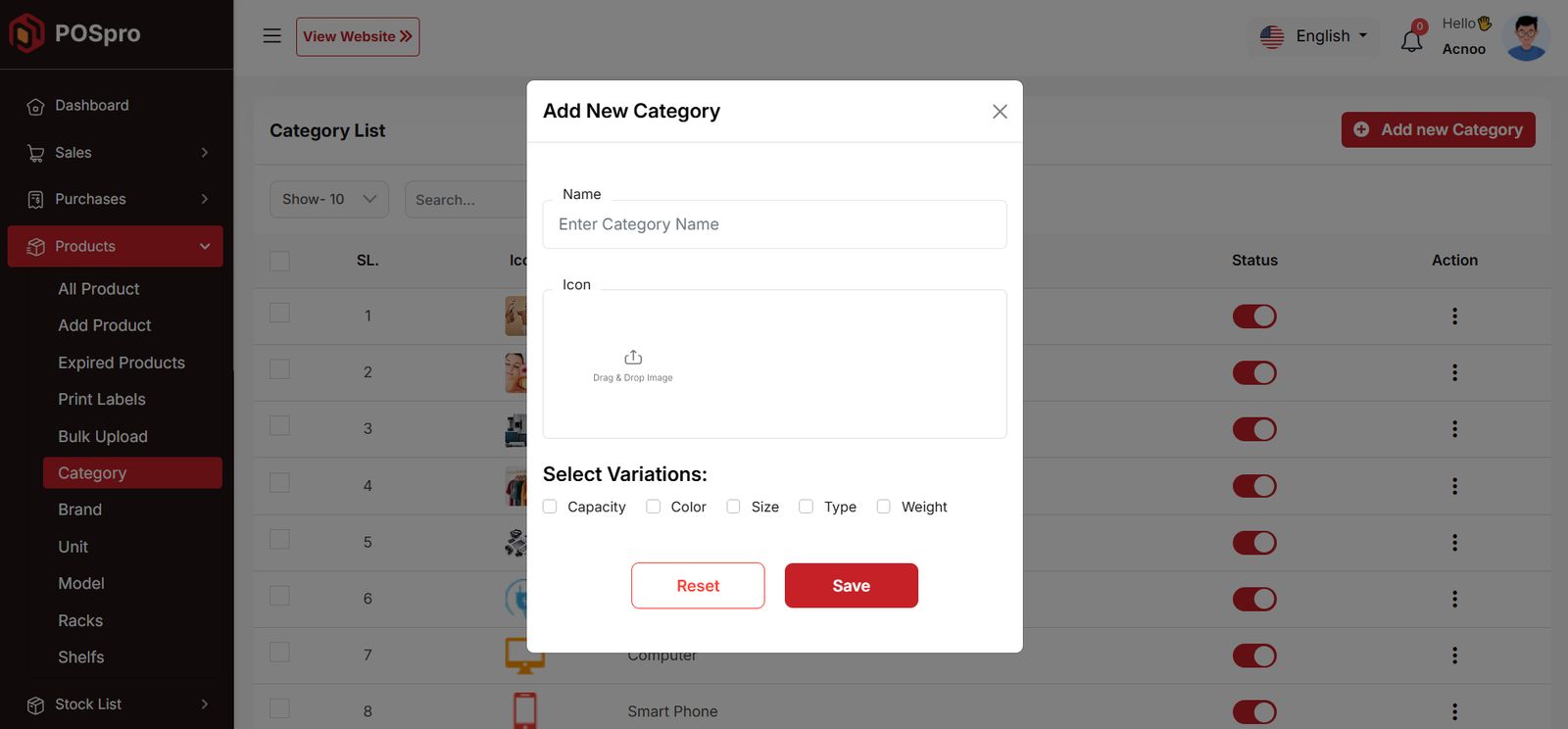
Task: Open the English language dropdown
Action: 1313,36
